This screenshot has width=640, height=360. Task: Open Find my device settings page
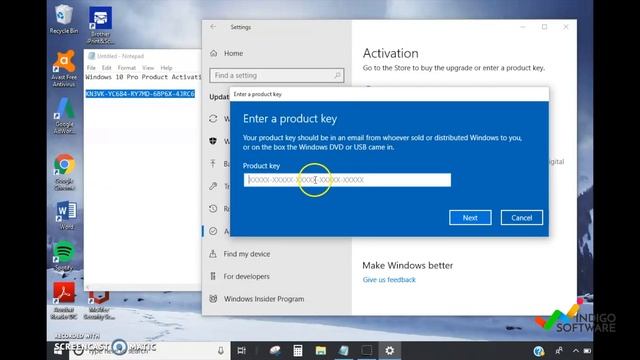click(247, 254)
